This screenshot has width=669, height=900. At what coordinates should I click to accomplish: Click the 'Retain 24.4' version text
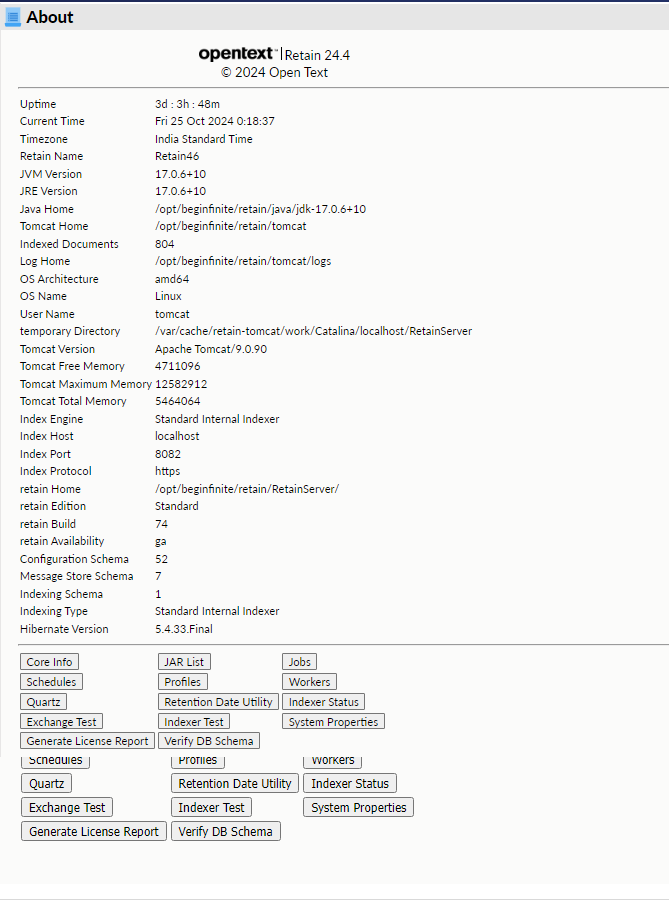tap(317, 55)
